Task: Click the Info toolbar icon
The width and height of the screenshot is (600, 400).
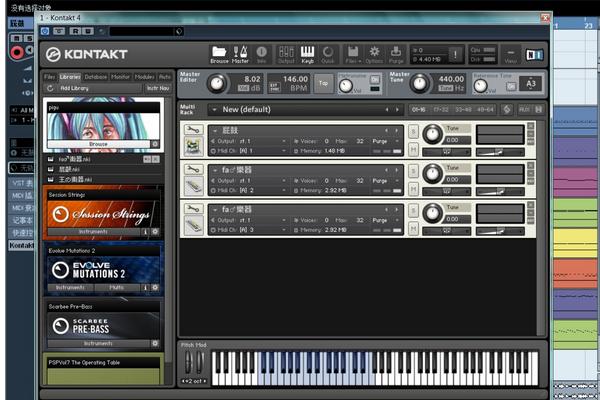Action: point(262,55)
